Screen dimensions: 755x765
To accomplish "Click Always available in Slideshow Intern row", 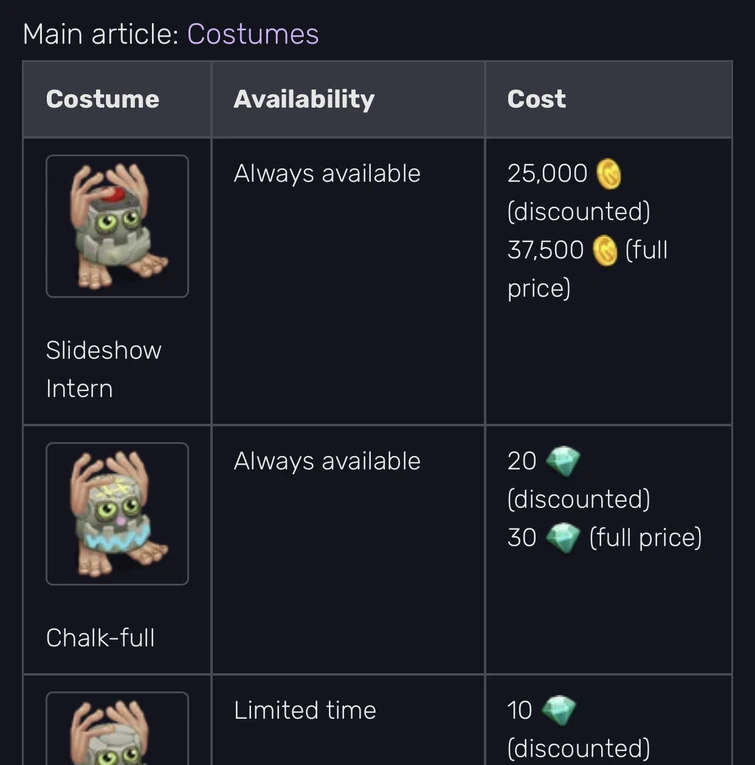I will 327,174.
